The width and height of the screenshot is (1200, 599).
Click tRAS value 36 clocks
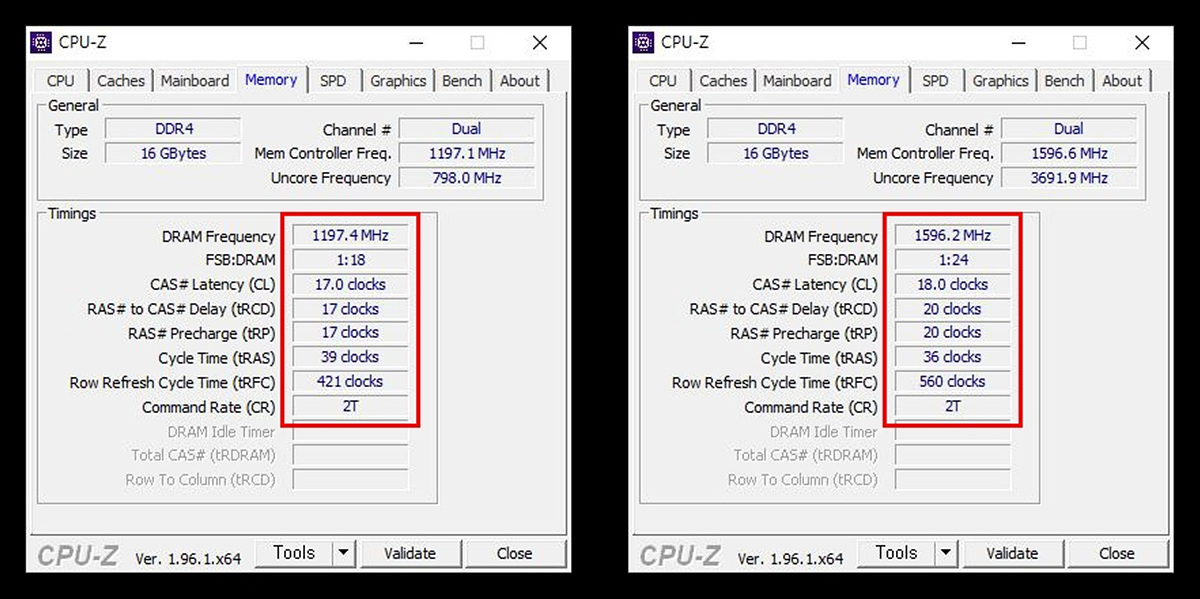coord(952,357)
